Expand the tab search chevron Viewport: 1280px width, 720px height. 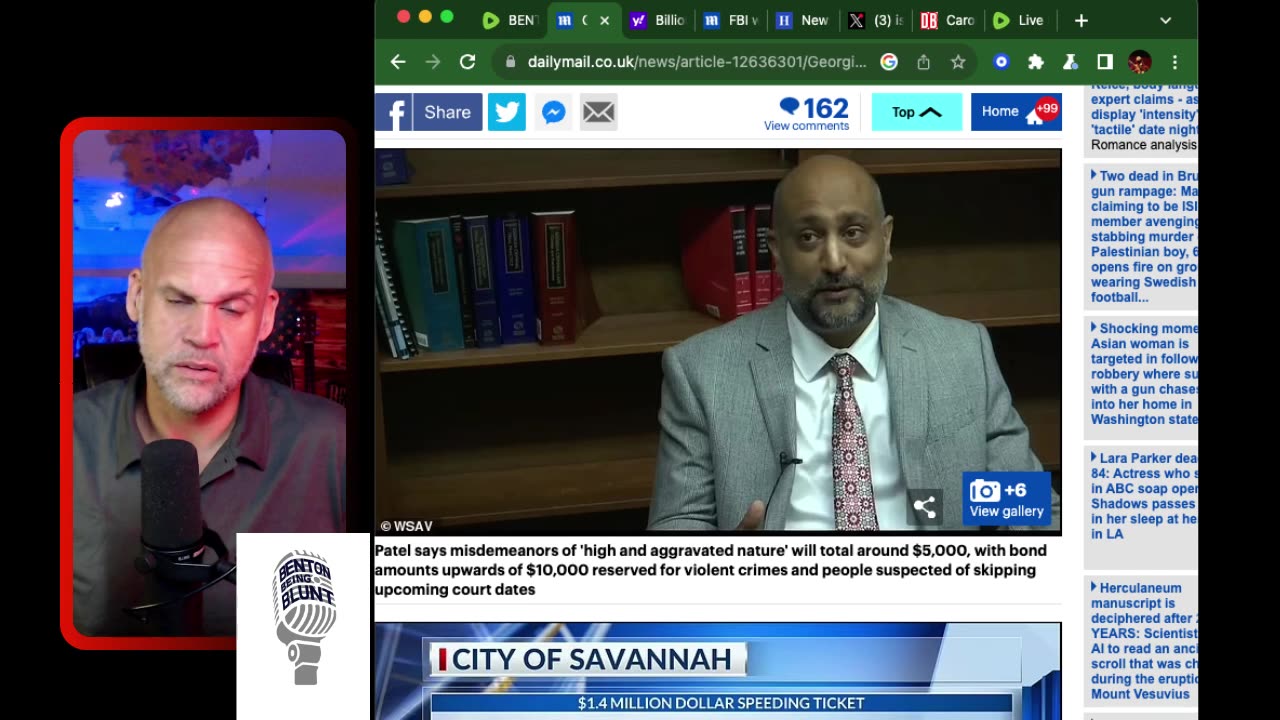[1165, 20]
